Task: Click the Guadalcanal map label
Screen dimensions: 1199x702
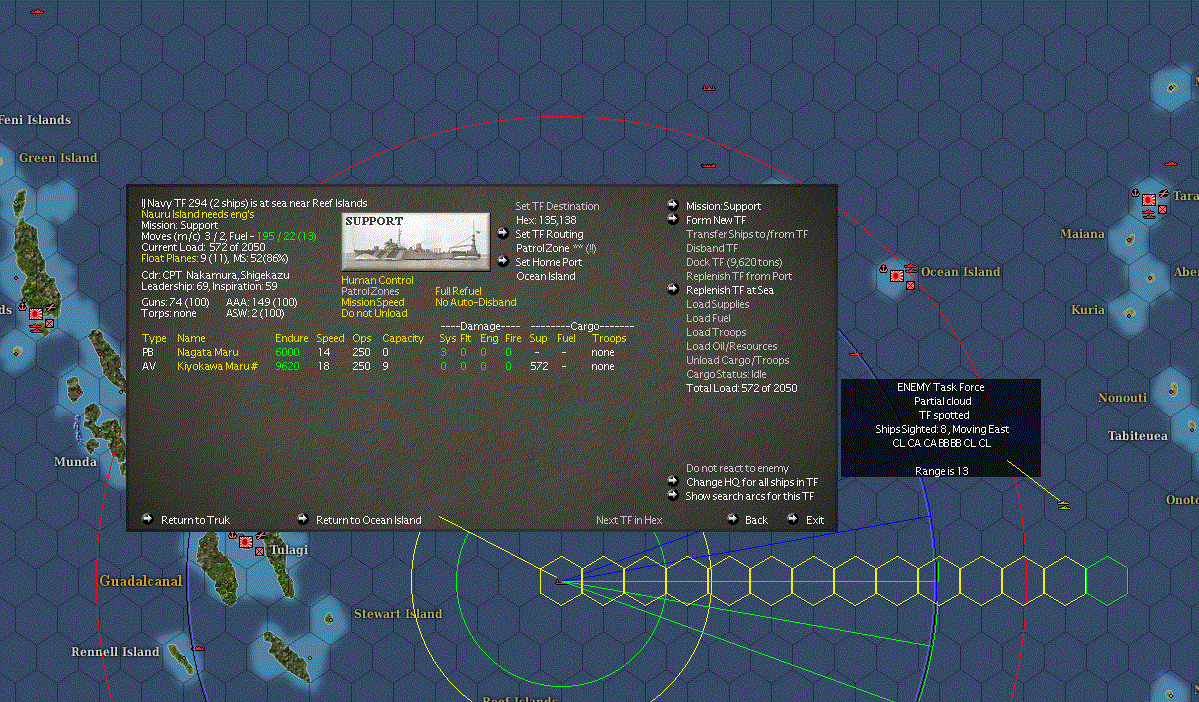Action: pyautogui.click(x=141, y=581)
